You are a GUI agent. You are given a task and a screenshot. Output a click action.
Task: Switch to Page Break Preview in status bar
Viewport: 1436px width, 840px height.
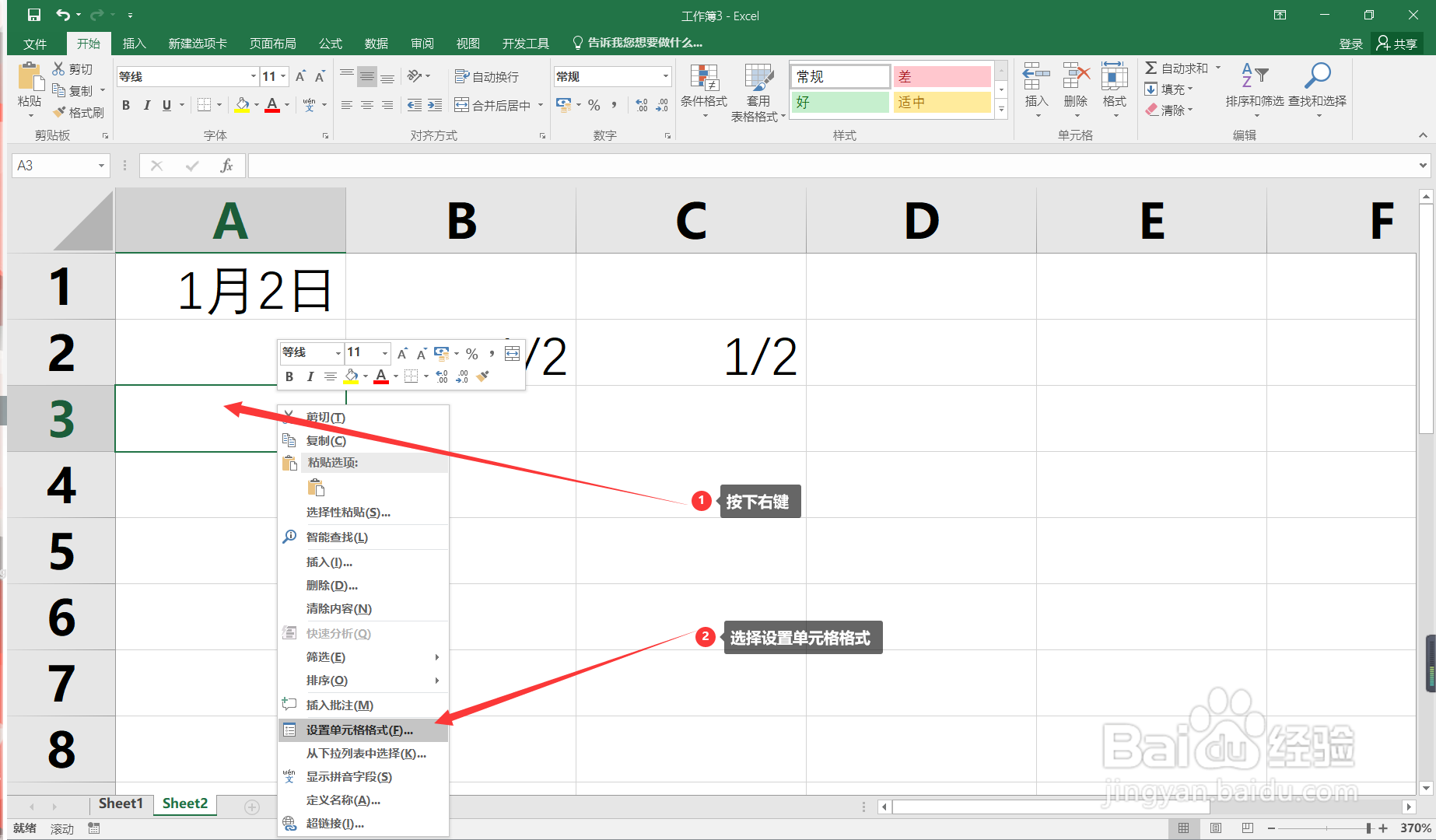coord(1248,828)
